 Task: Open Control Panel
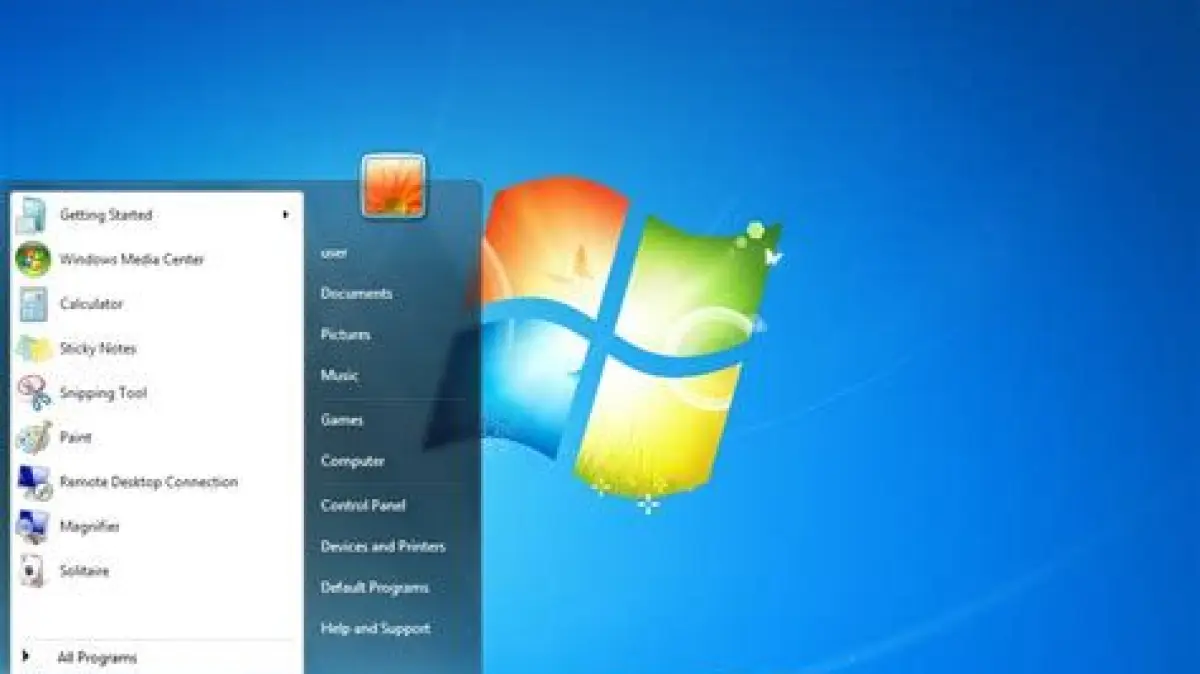pos(362,505)
